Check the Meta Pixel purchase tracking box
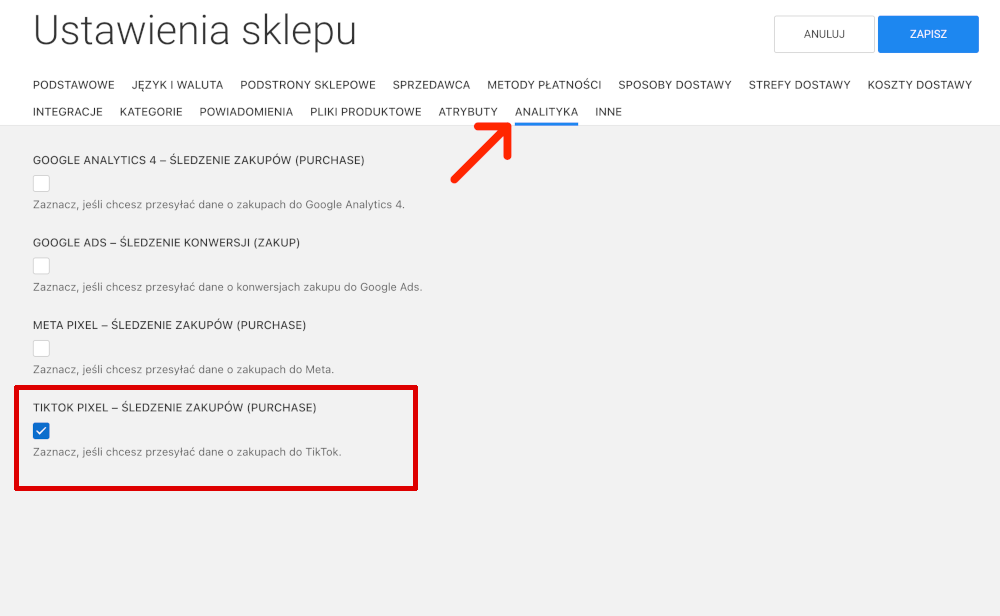This screenshot has width=1000, height=616. coord(41,348)
